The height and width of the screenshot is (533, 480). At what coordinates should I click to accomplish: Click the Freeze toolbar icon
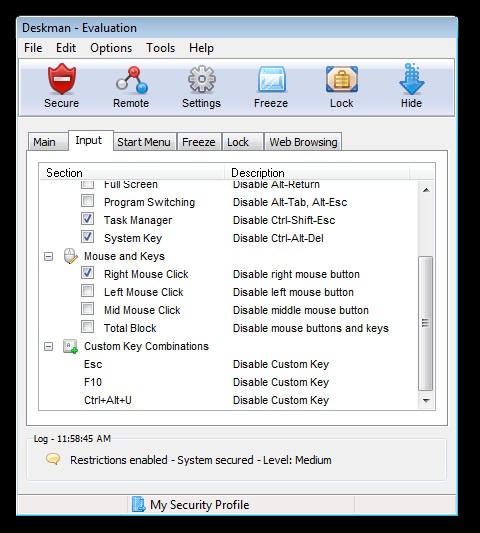[271, 79]
